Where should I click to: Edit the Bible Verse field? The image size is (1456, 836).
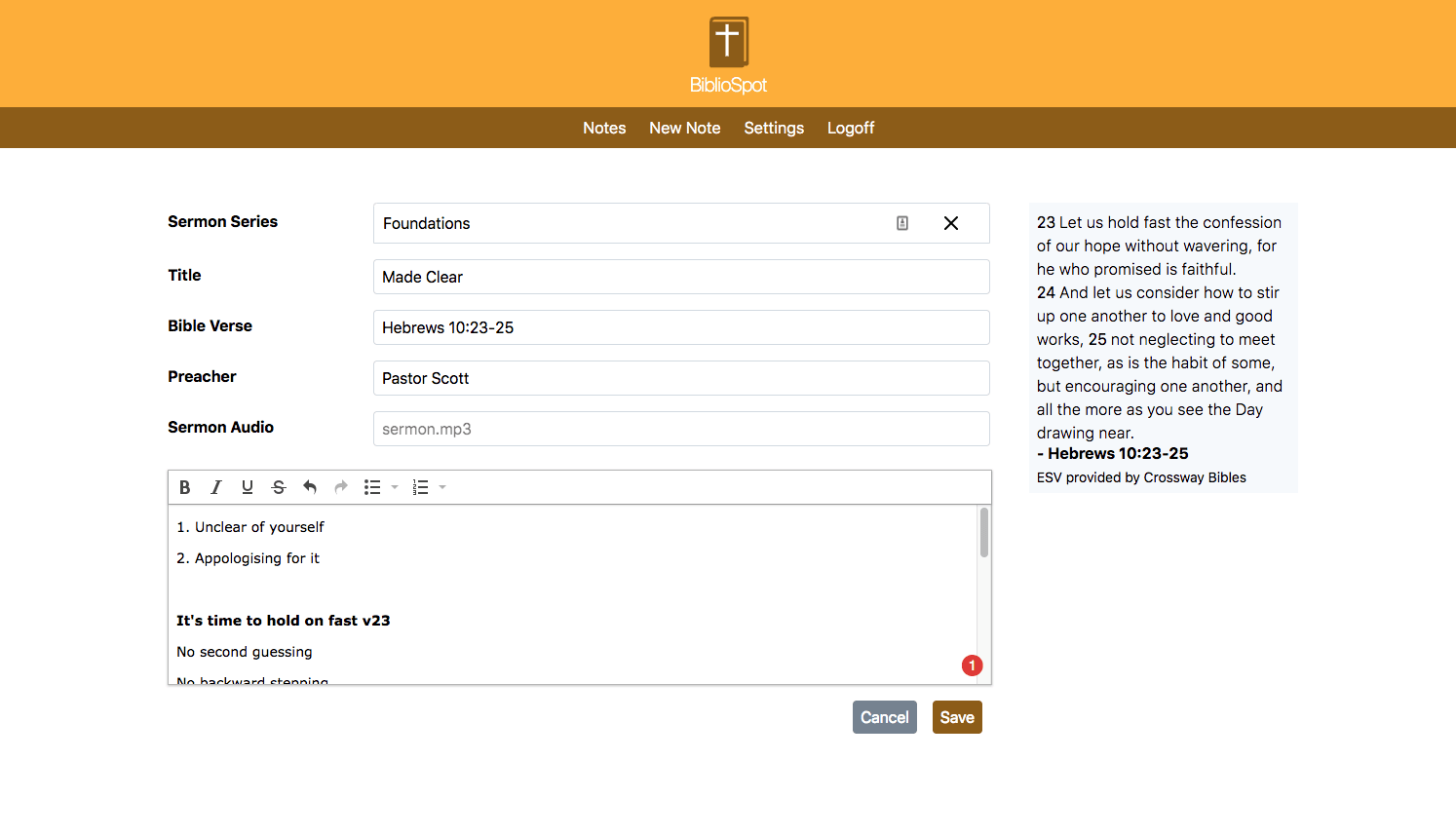click(681, 327)
